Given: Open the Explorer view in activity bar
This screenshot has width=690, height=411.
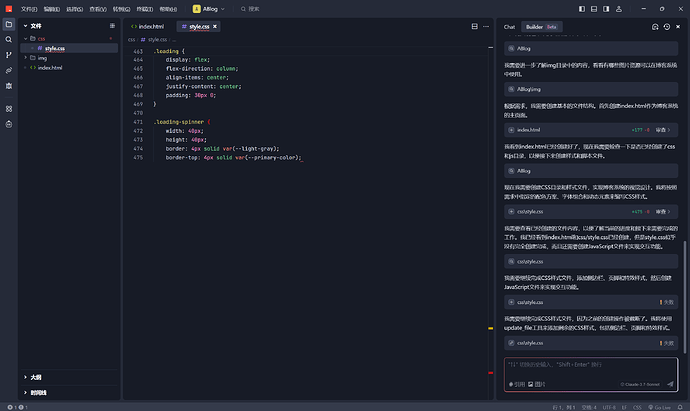Looking at the screenshot, I should [x=9, y=24].
